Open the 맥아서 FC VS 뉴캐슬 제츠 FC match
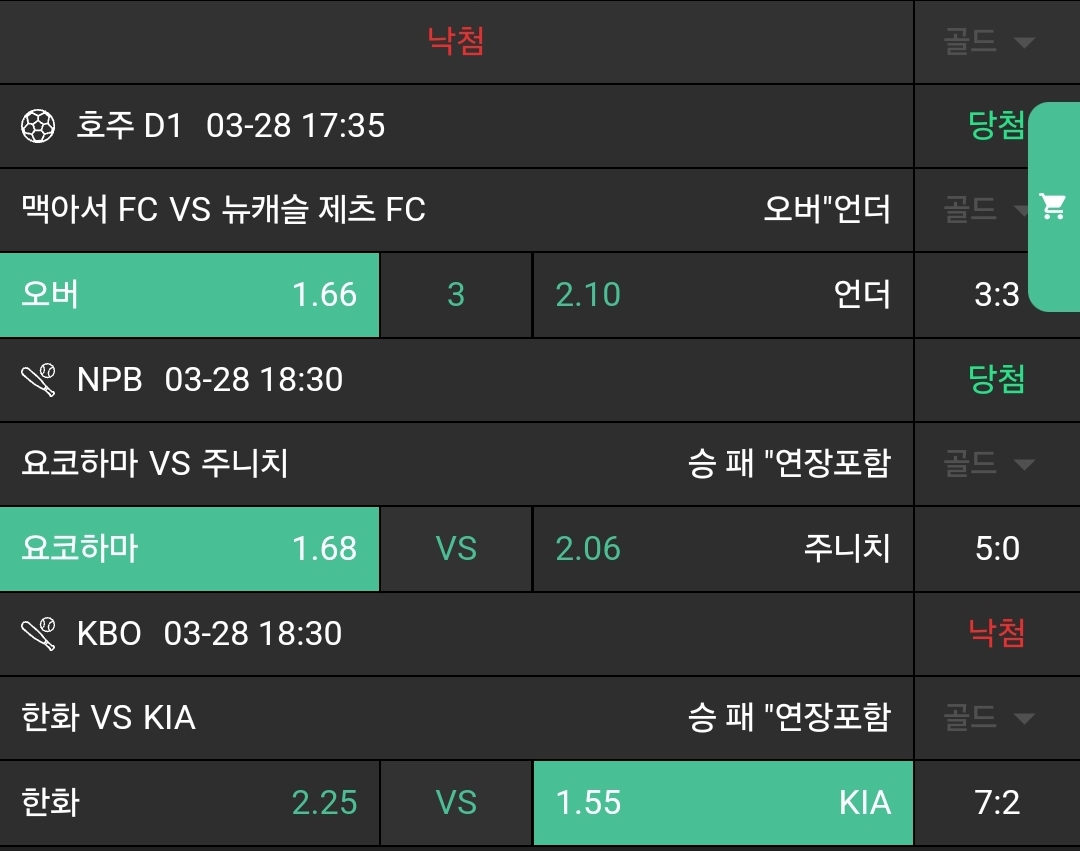This screenshot has height=851, width=1080. click(224, 210)
